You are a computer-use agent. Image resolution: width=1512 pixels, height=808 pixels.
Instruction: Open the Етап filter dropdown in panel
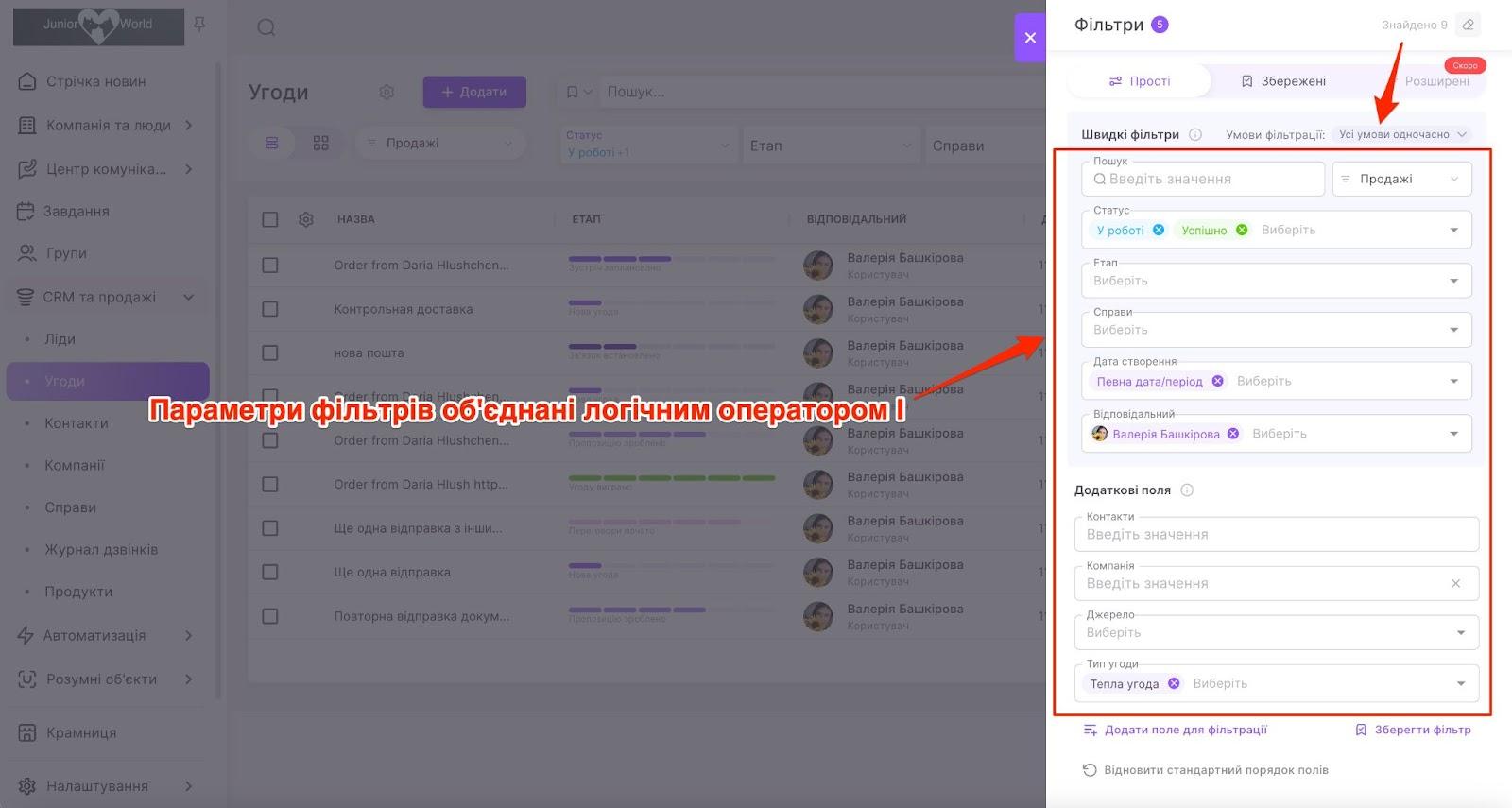tap(1276, 281)
